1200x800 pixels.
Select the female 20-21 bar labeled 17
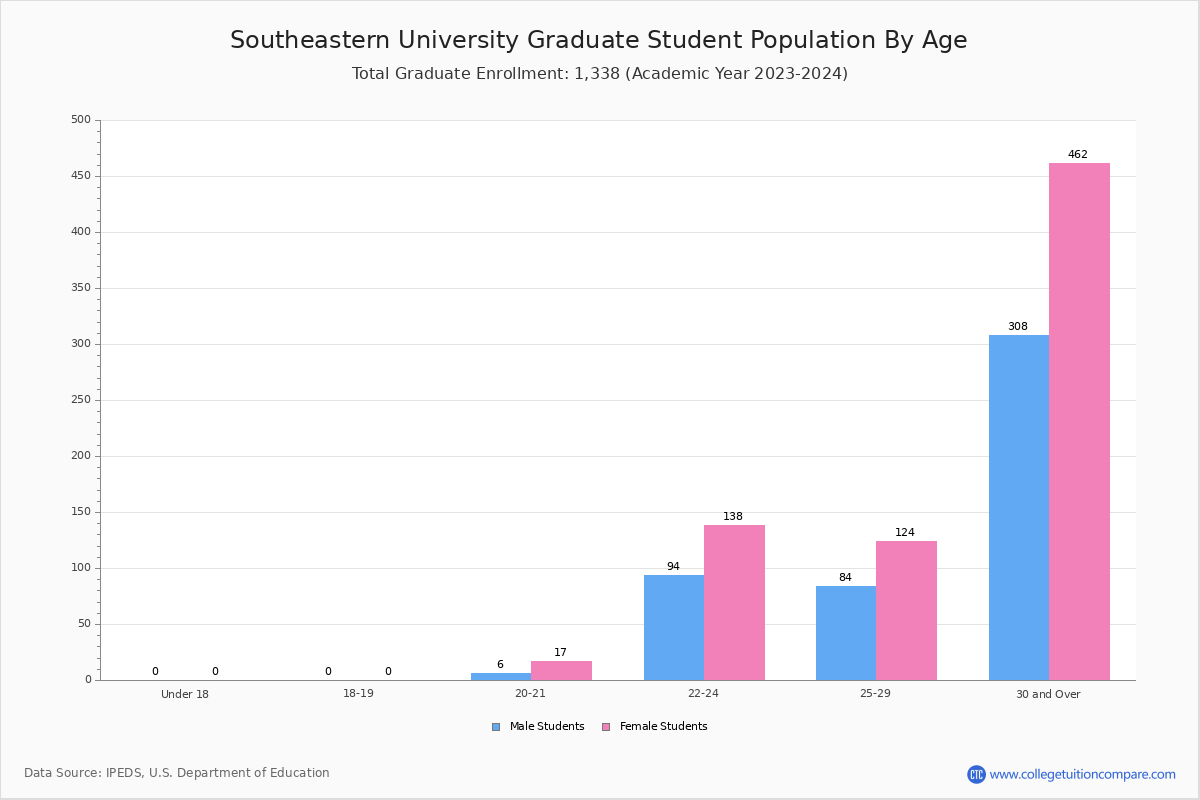coord(561,670)
